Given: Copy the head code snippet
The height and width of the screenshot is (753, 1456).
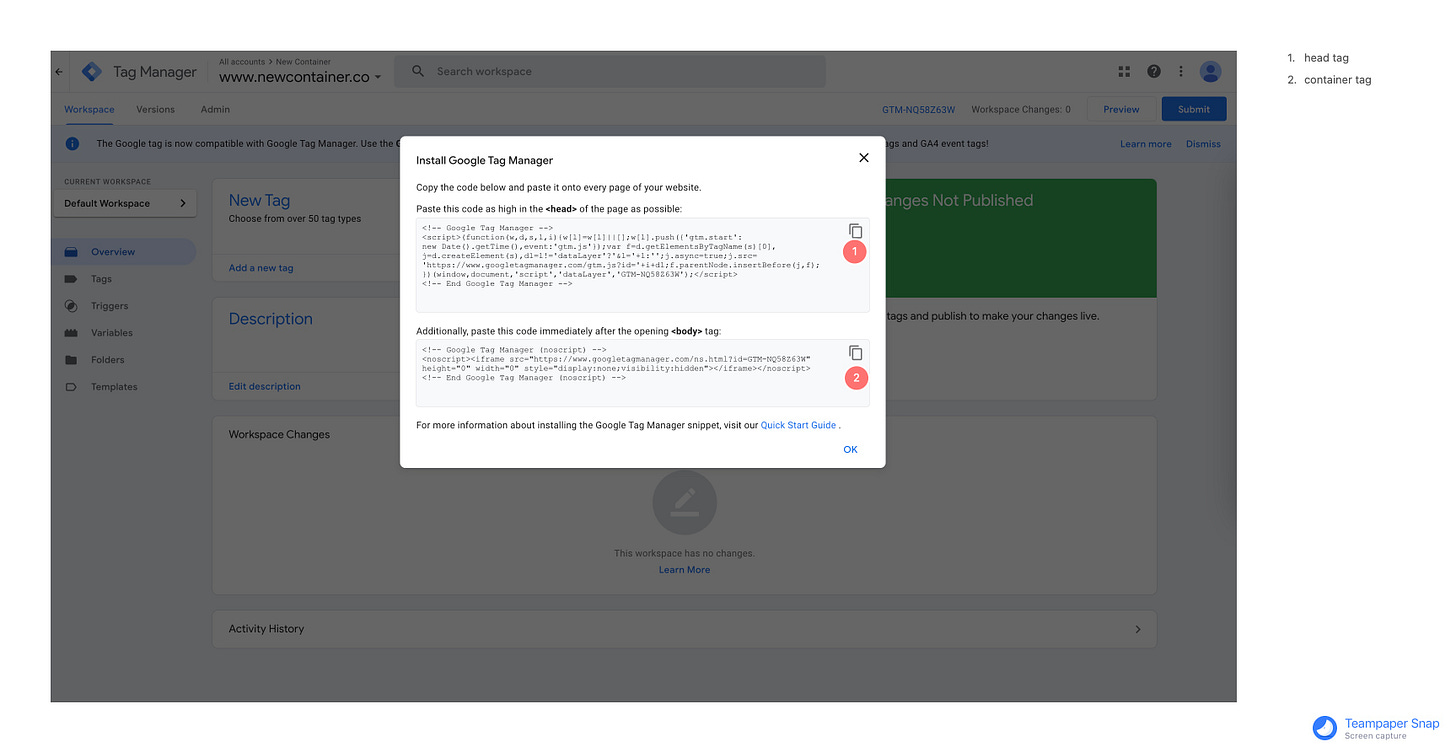Looking at the screenshot, I should 855,231.
